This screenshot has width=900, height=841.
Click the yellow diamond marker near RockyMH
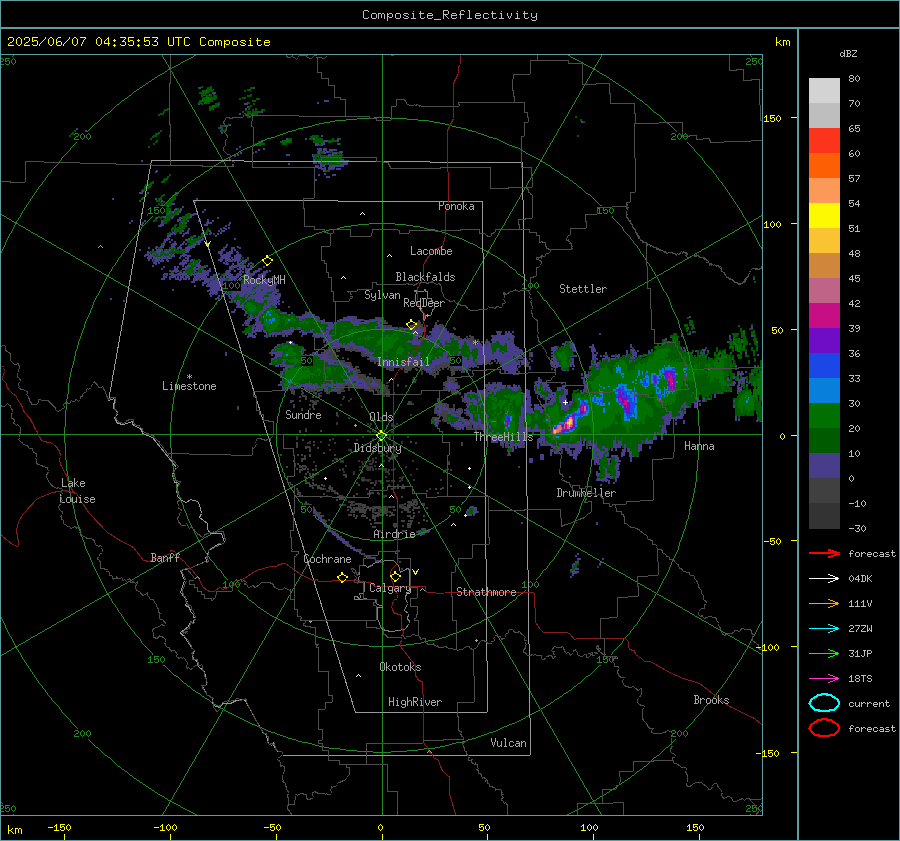click(267, 261)
